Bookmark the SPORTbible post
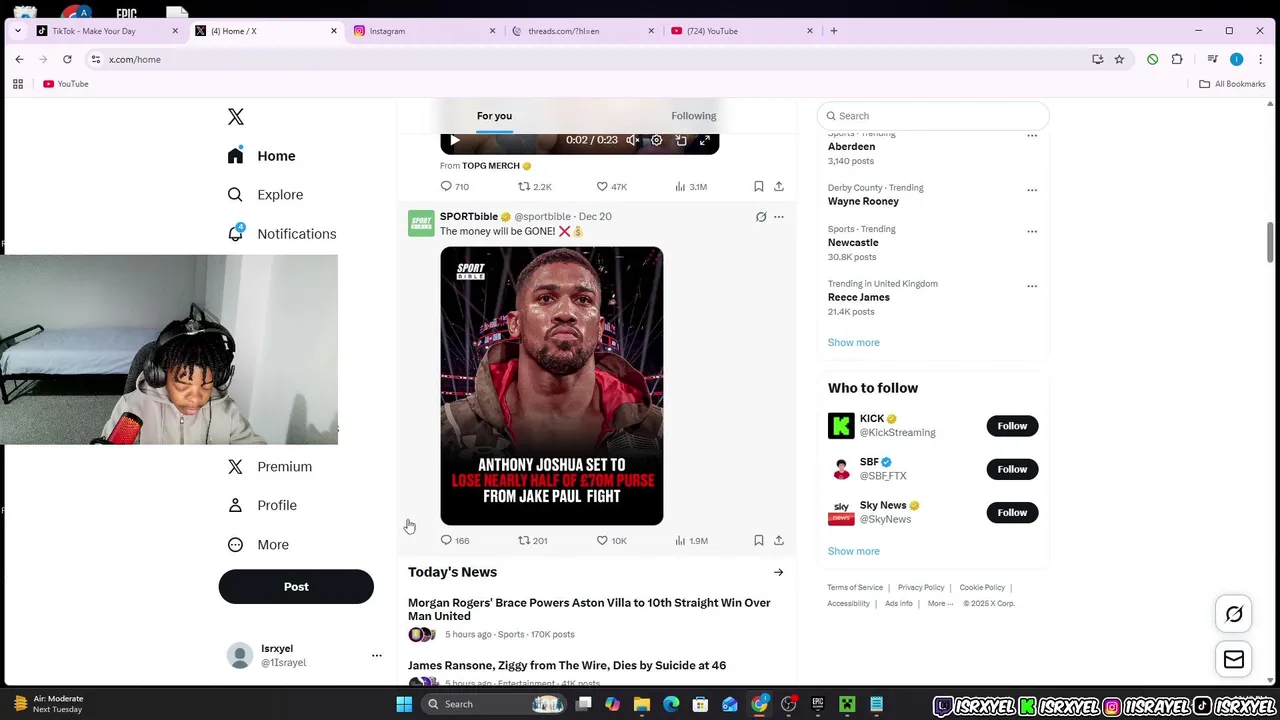 point(759,541)
